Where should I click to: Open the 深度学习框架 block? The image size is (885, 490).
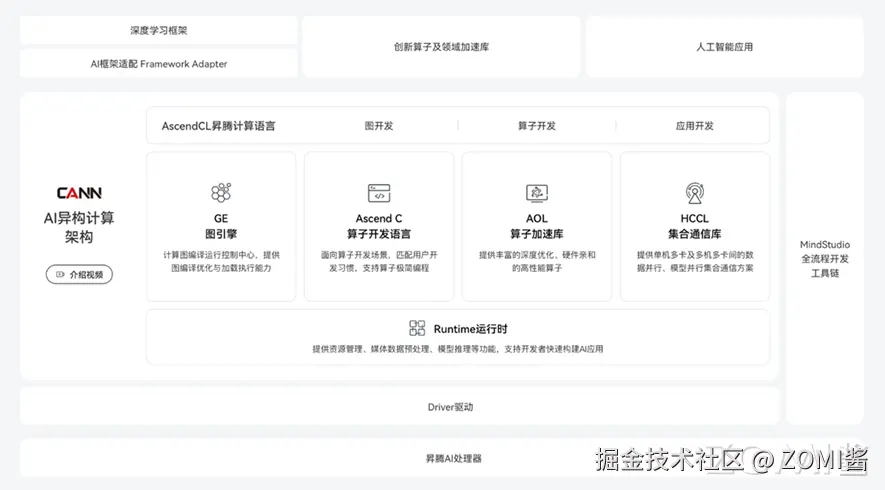click(159, 30)
